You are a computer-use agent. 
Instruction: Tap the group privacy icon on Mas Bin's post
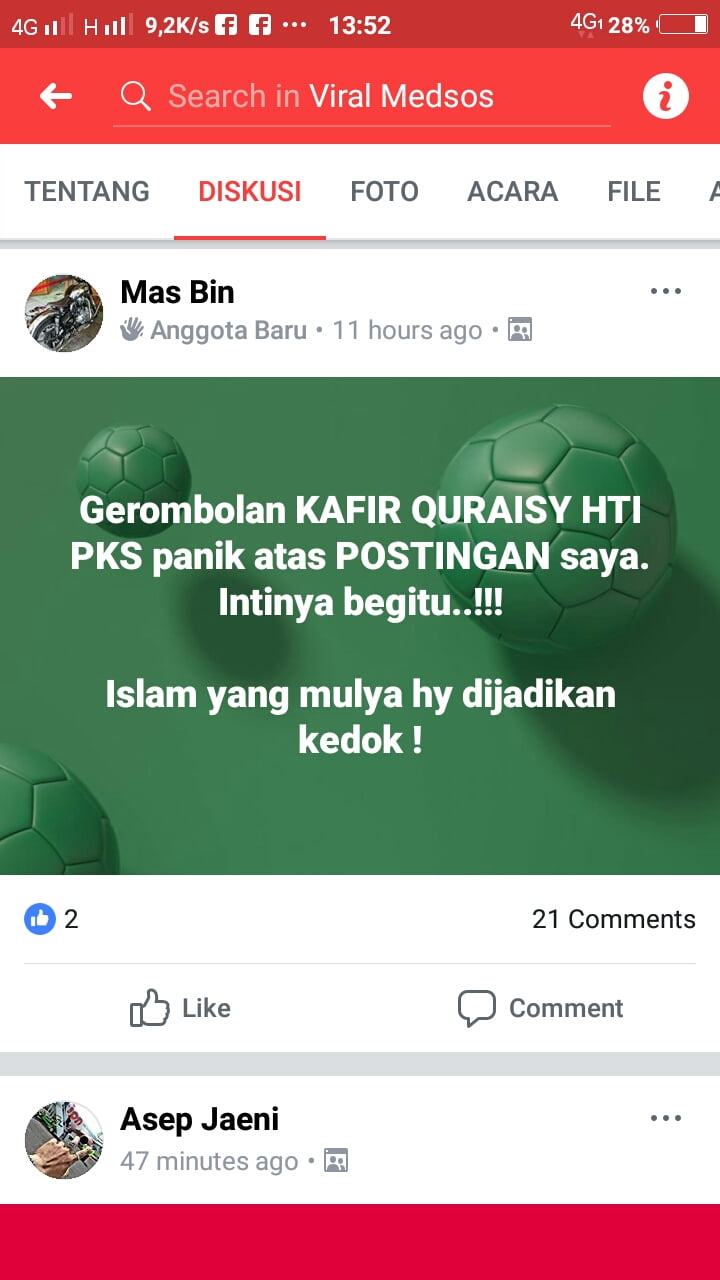(x=520, y=330)
